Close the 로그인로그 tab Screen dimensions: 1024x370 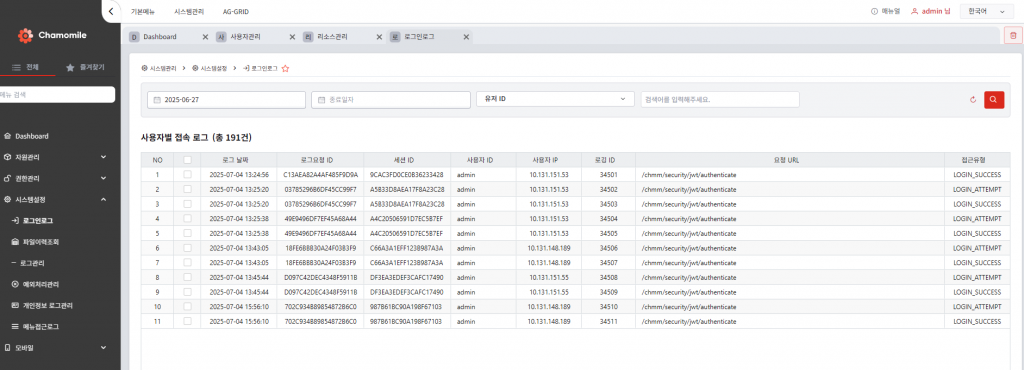click(466, 37)
